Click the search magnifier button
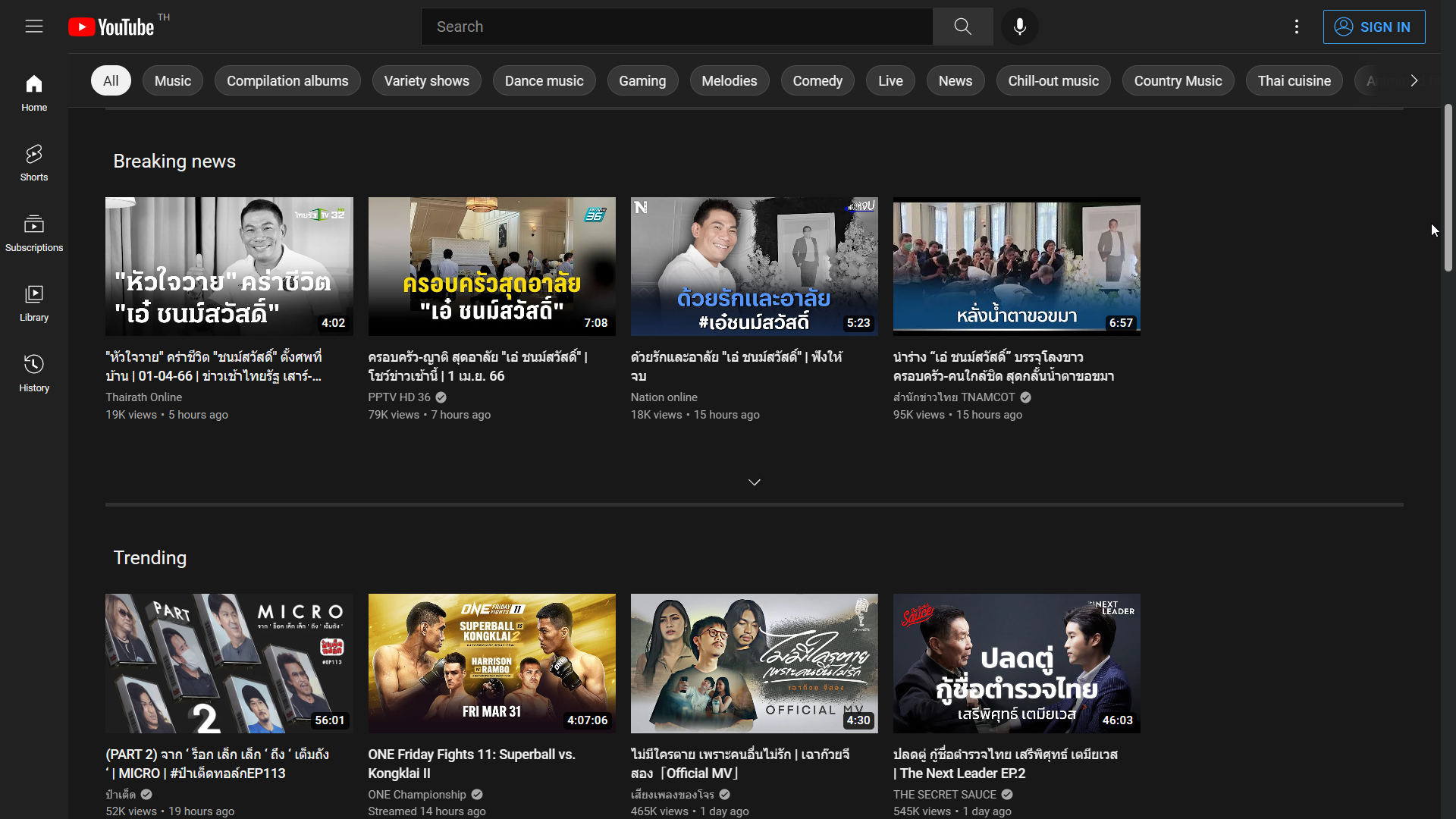This screenshot has height=819, width=1456. tap(963, 27)
